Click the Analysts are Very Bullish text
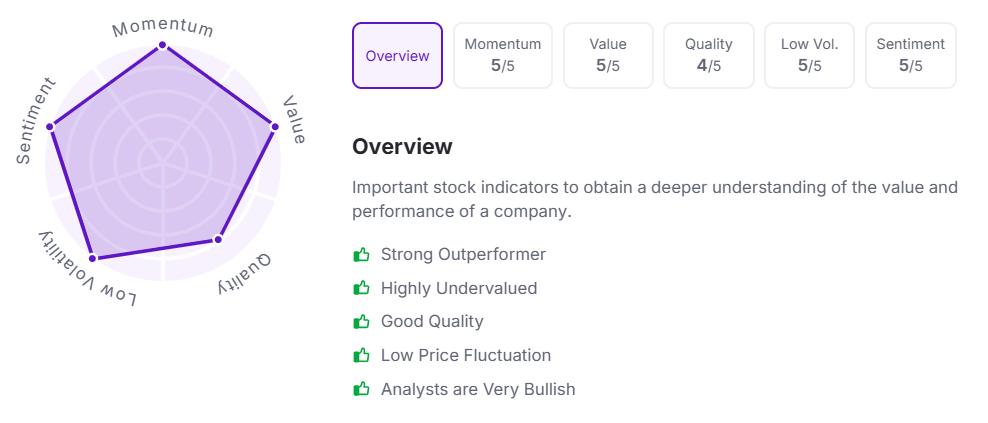The image size is (988, 423). tap(478, 389)
